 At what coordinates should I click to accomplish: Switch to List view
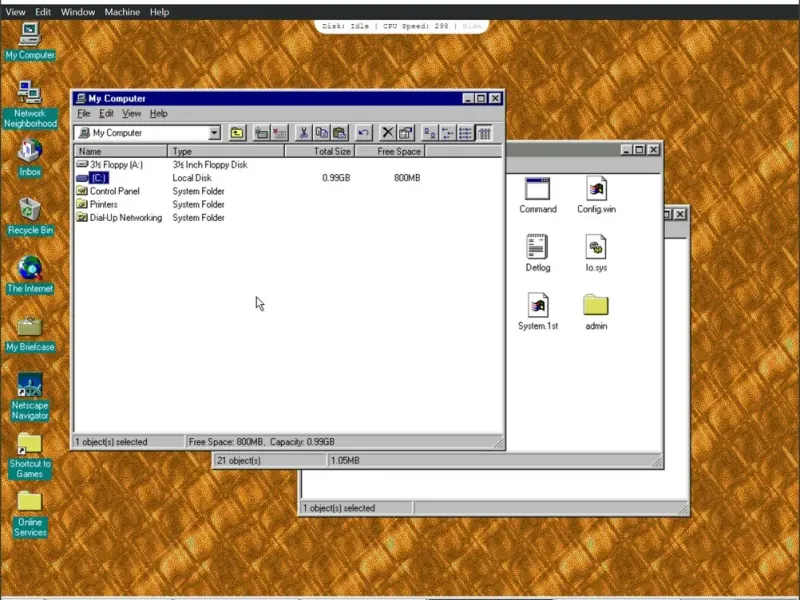click(465, 133)
